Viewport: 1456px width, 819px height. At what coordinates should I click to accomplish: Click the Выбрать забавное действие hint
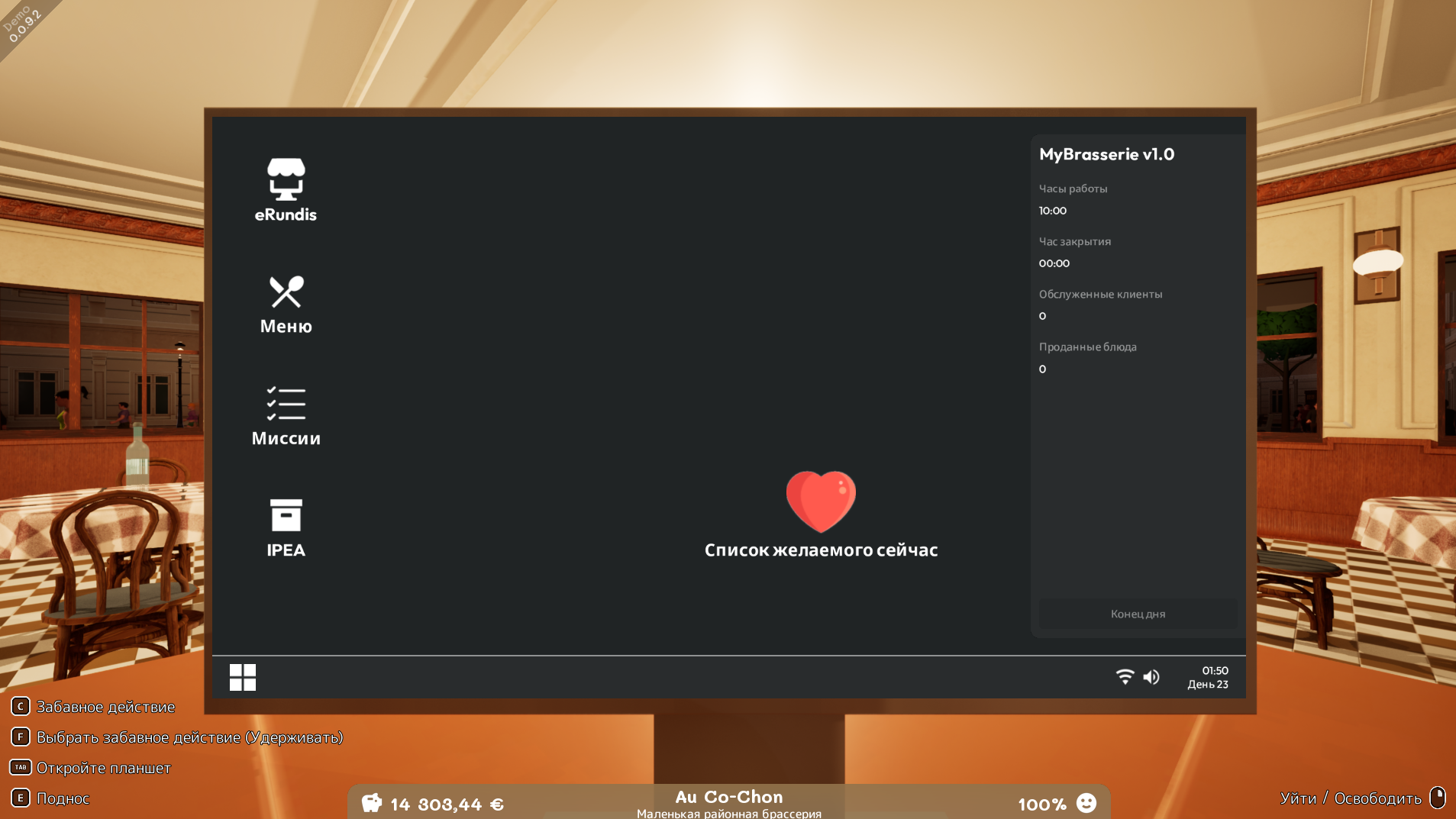tap(177, 737)
